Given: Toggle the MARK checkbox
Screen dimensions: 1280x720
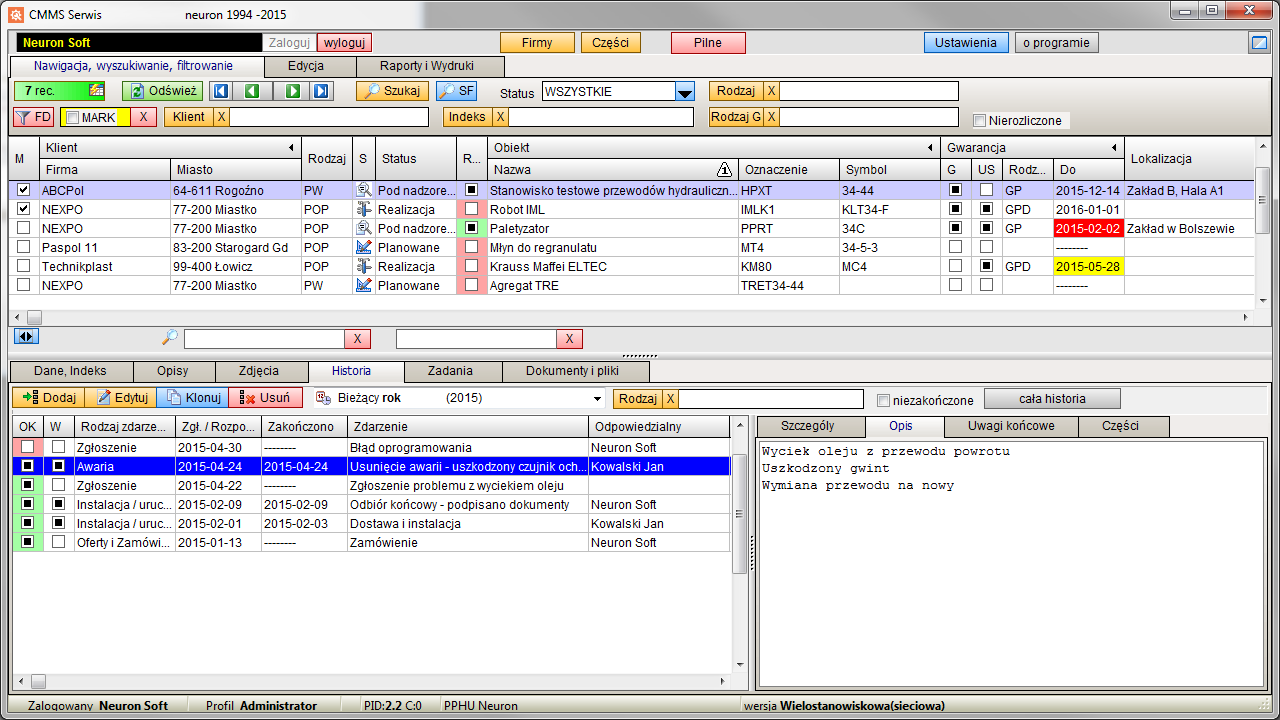Looking at the screenshot, I should (72, 117).
